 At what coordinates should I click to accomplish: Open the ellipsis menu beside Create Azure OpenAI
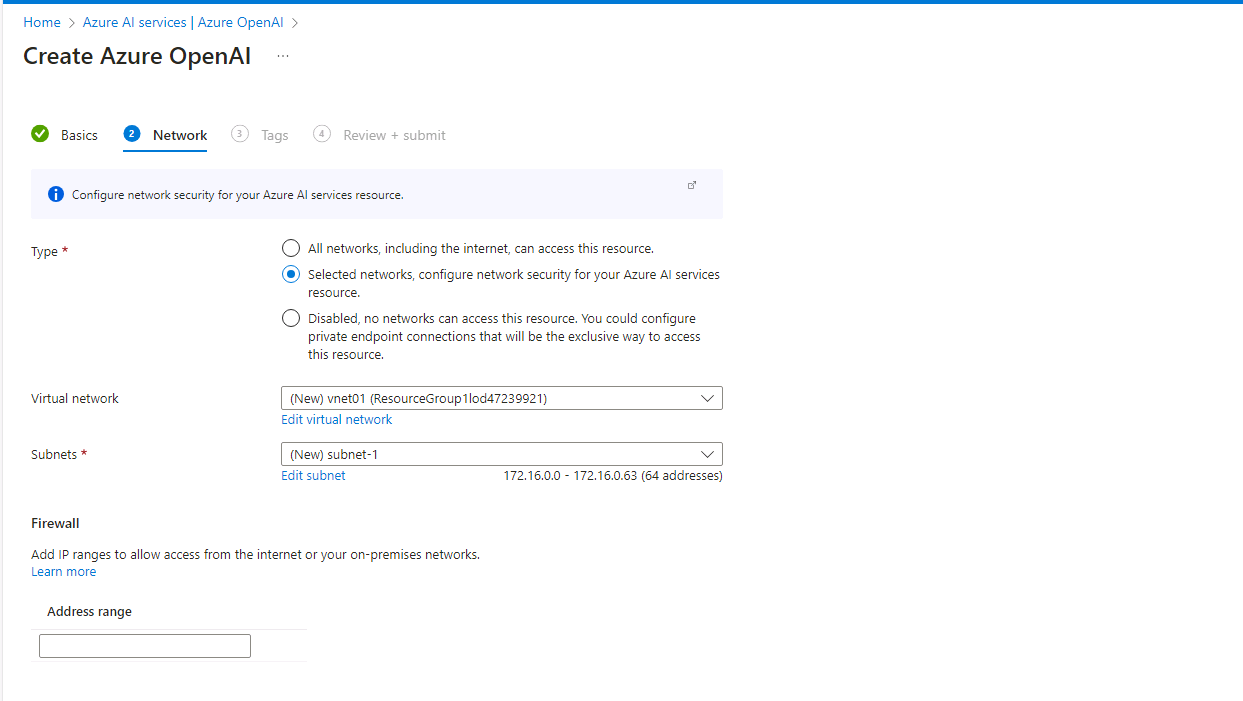pos(283,56)
